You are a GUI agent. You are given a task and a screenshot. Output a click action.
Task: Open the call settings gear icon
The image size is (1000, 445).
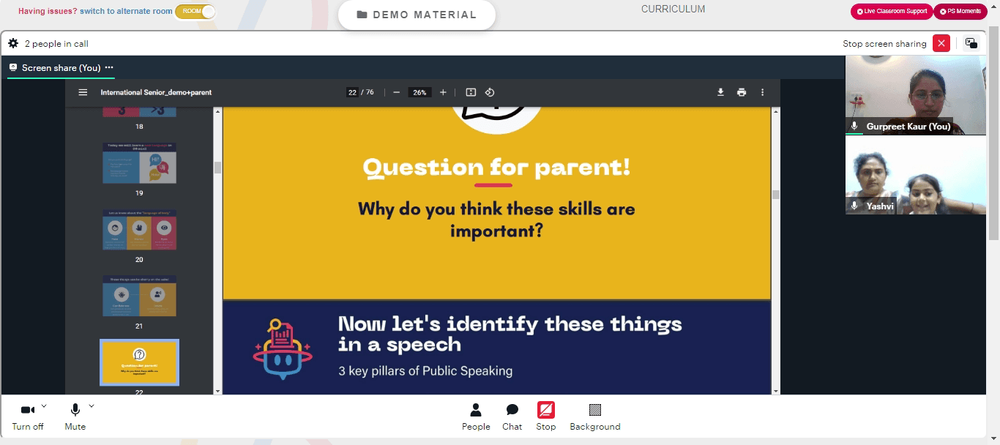pyautogui.click(x=13, y=44)
